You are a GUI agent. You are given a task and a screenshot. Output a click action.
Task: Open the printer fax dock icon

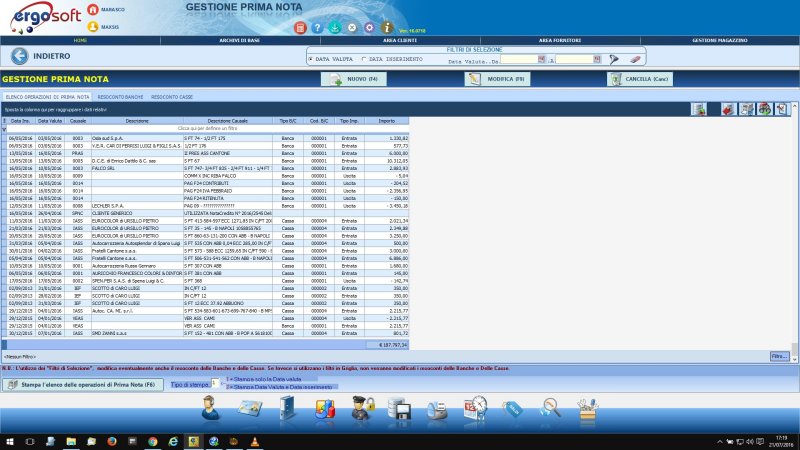(x=437, y=410)
